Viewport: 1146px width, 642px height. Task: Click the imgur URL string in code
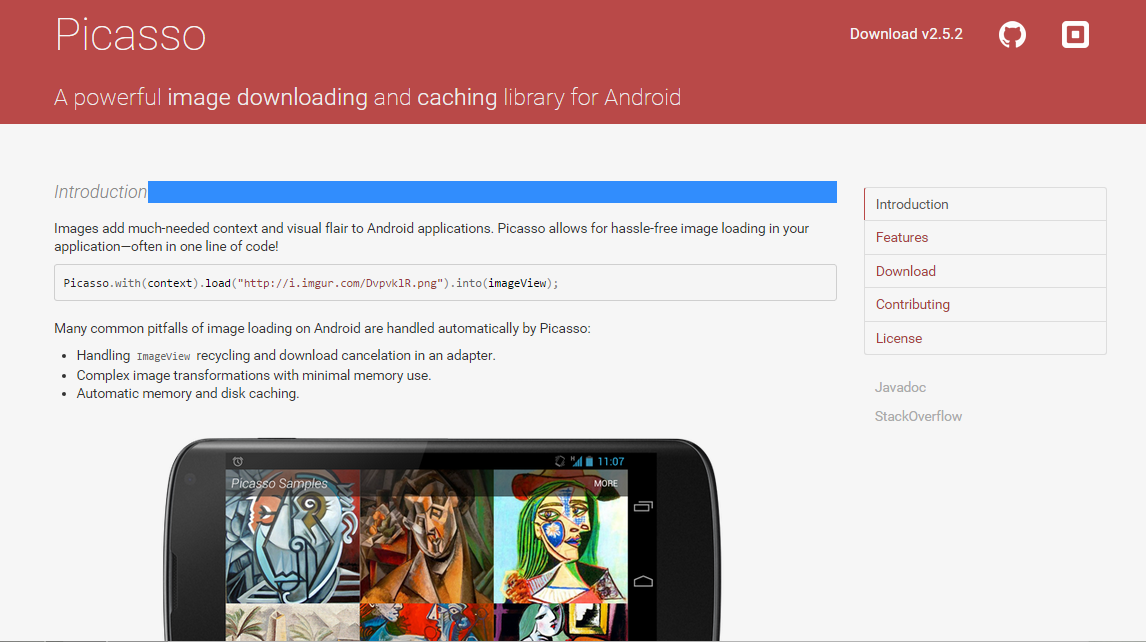(x=341, y=283)
